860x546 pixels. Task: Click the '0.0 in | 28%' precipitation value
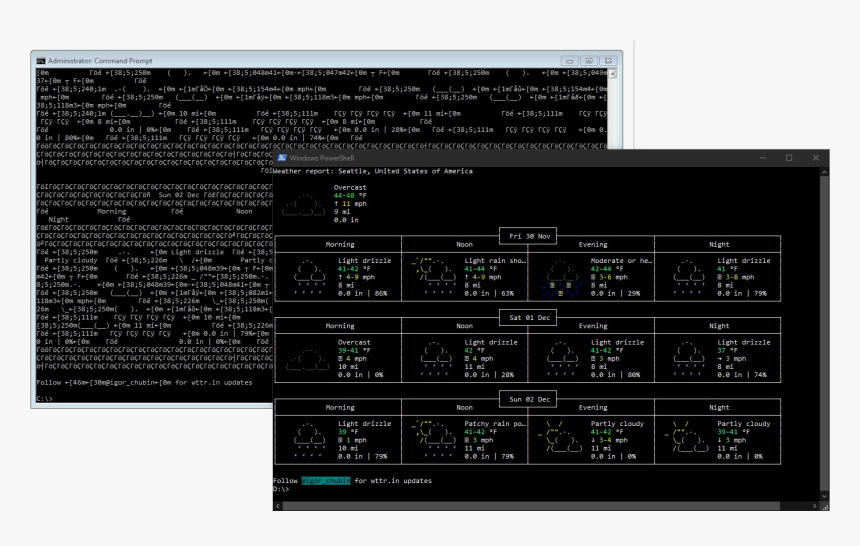tap(489, 375)
